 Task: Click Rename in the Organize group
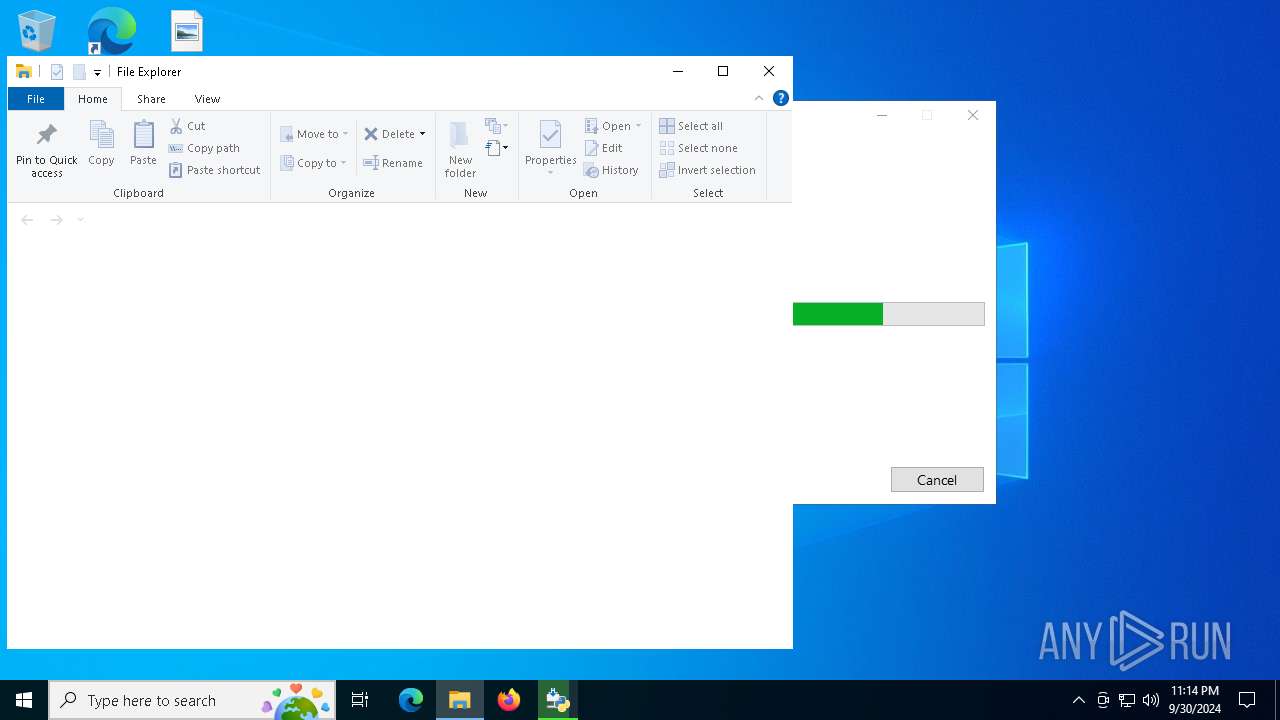(x=393, y=163)
